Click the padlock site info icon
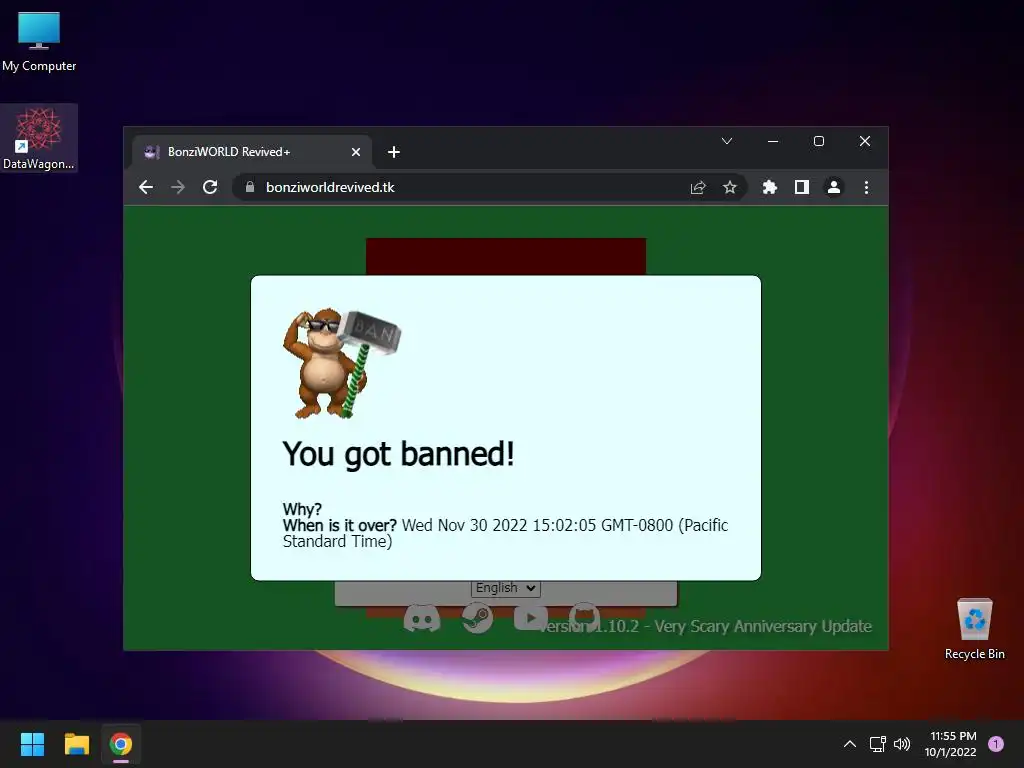1024x768 pixels. [x=249, y=187]
